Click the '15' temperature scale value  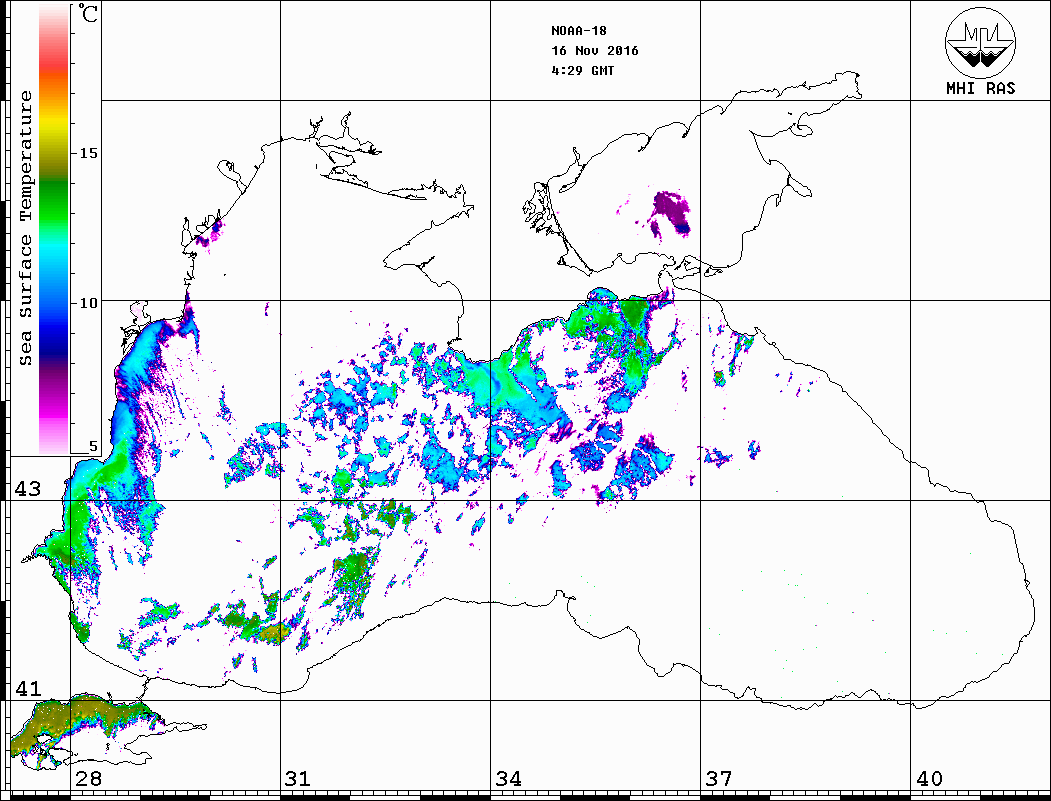click(x=88, y=153)
